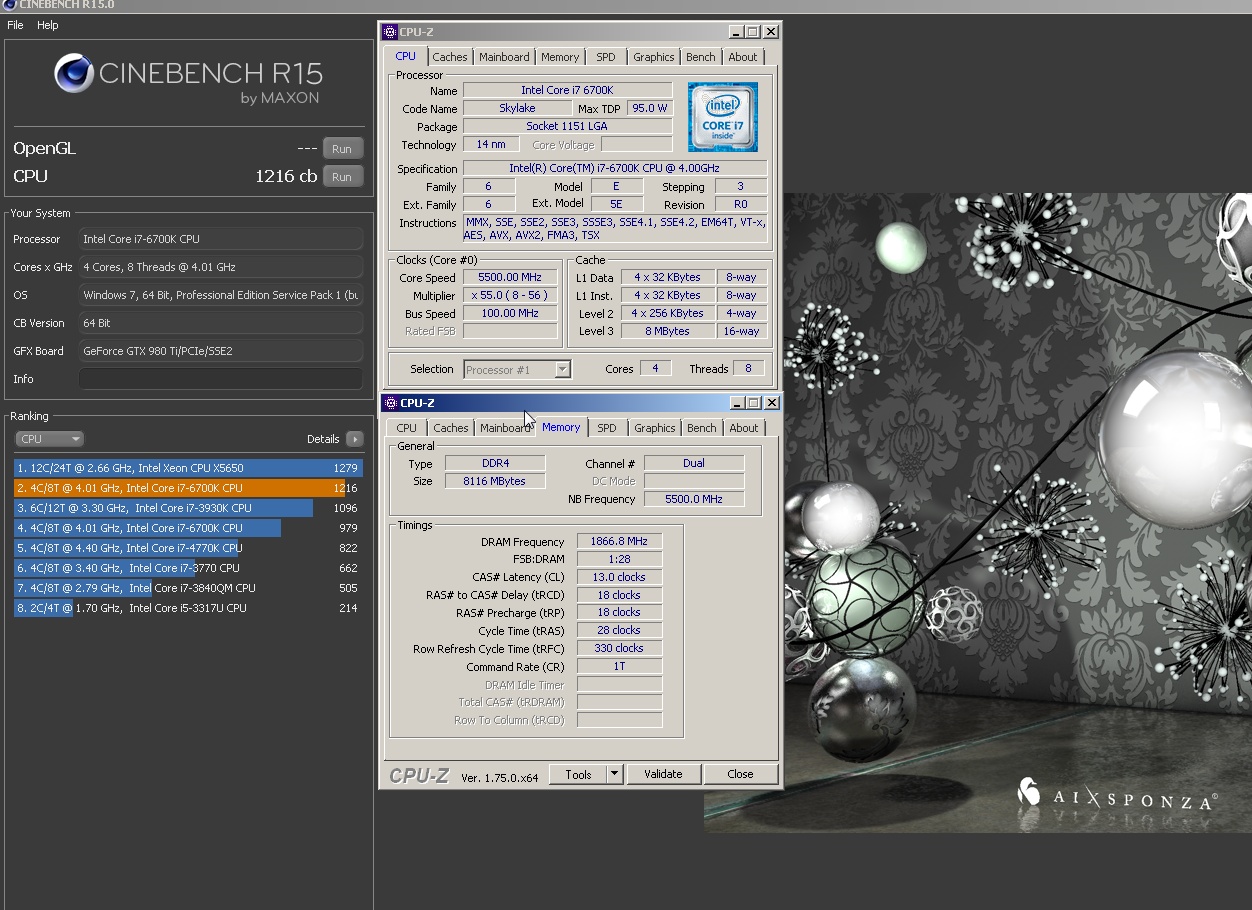
Task: Select ranking row Intel Core i7-3930K CPU
Action: (x=188, y=508)
